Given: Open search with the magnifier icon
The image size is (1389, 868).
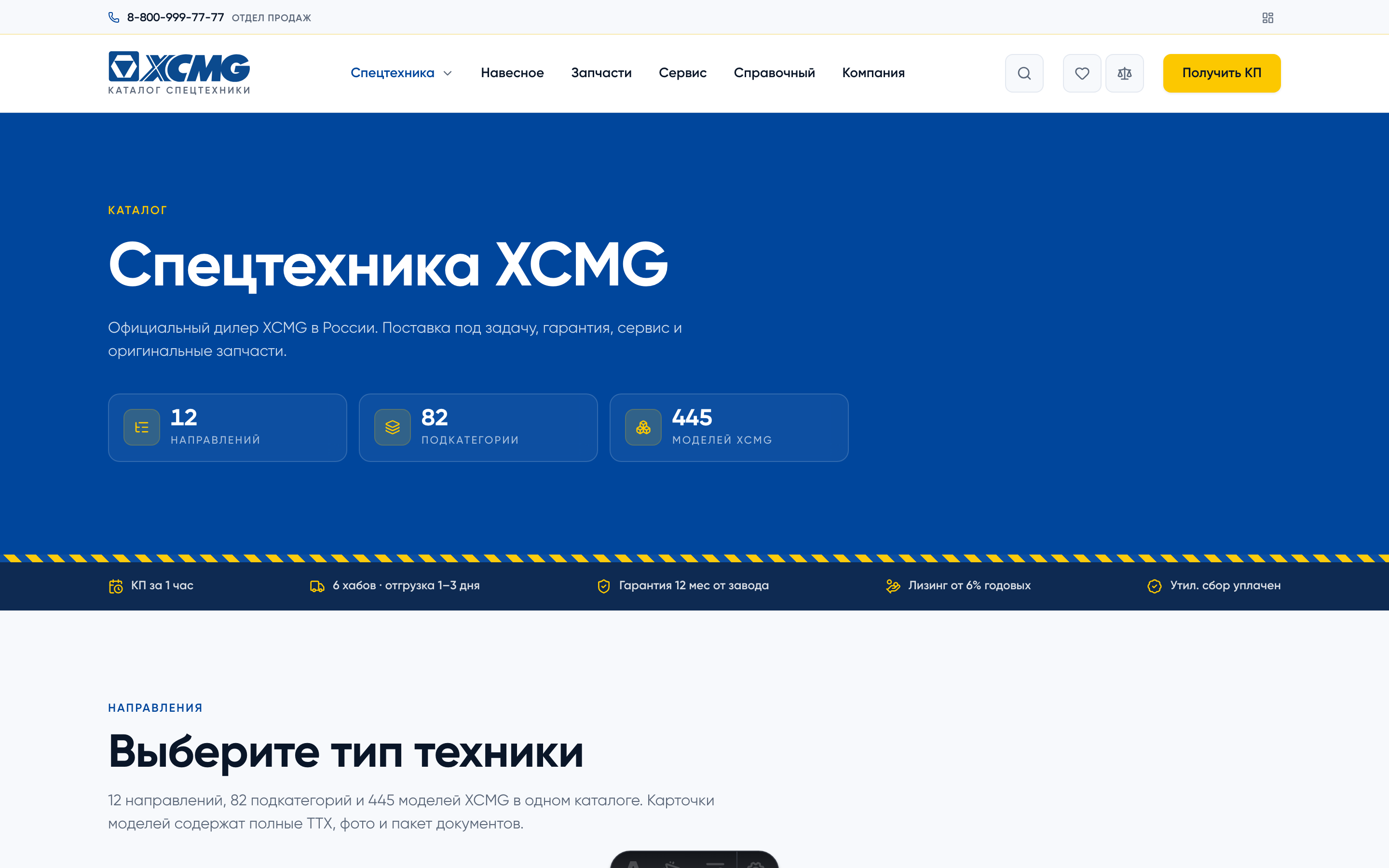Looking at the screenshot, I should pyautogui.click(x=1024, y=73).
